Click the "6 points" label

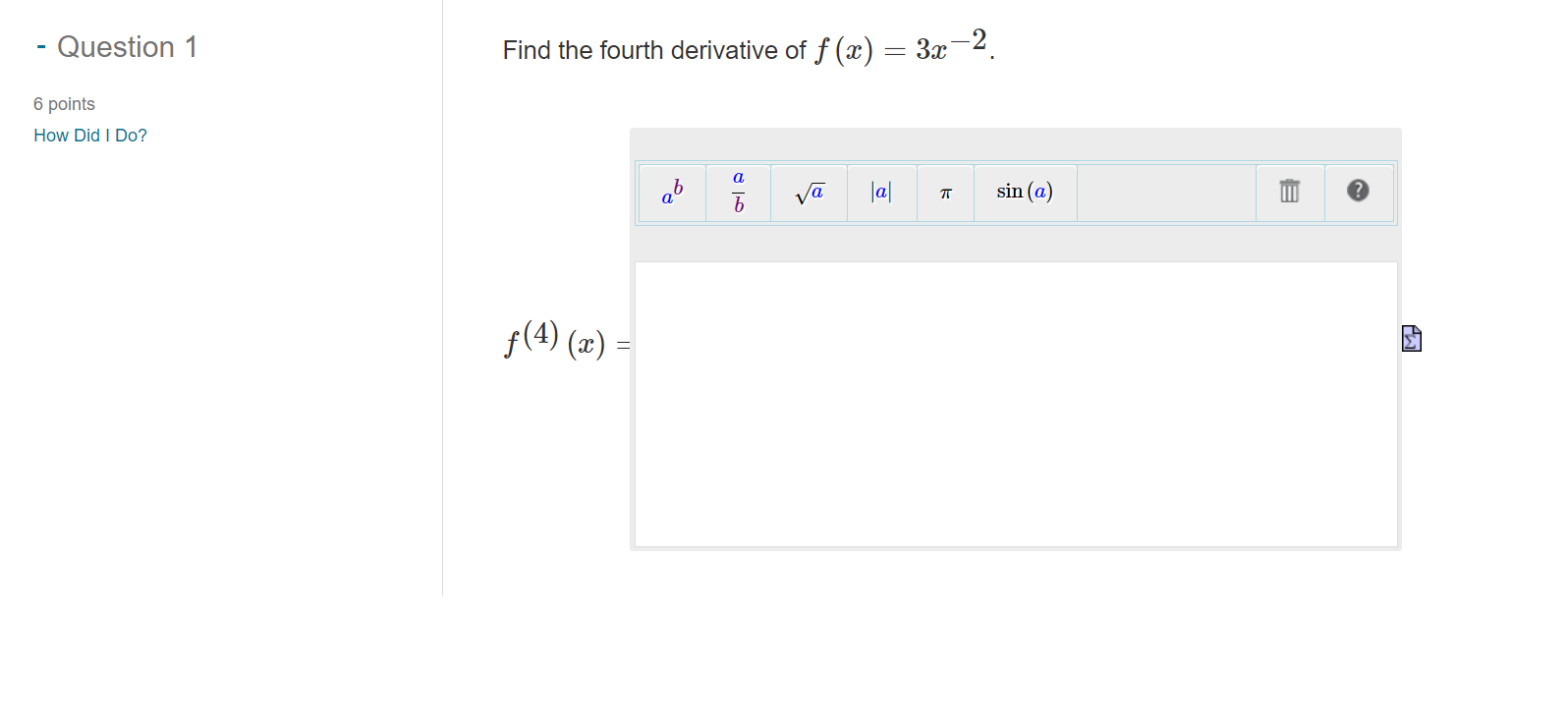[65, 103]
